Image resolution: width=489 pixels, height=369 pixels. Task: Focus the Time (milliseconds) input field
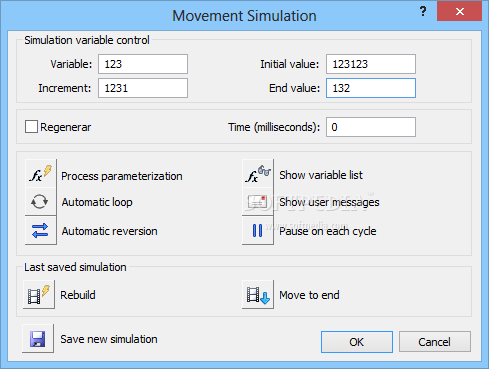(371, 127)
